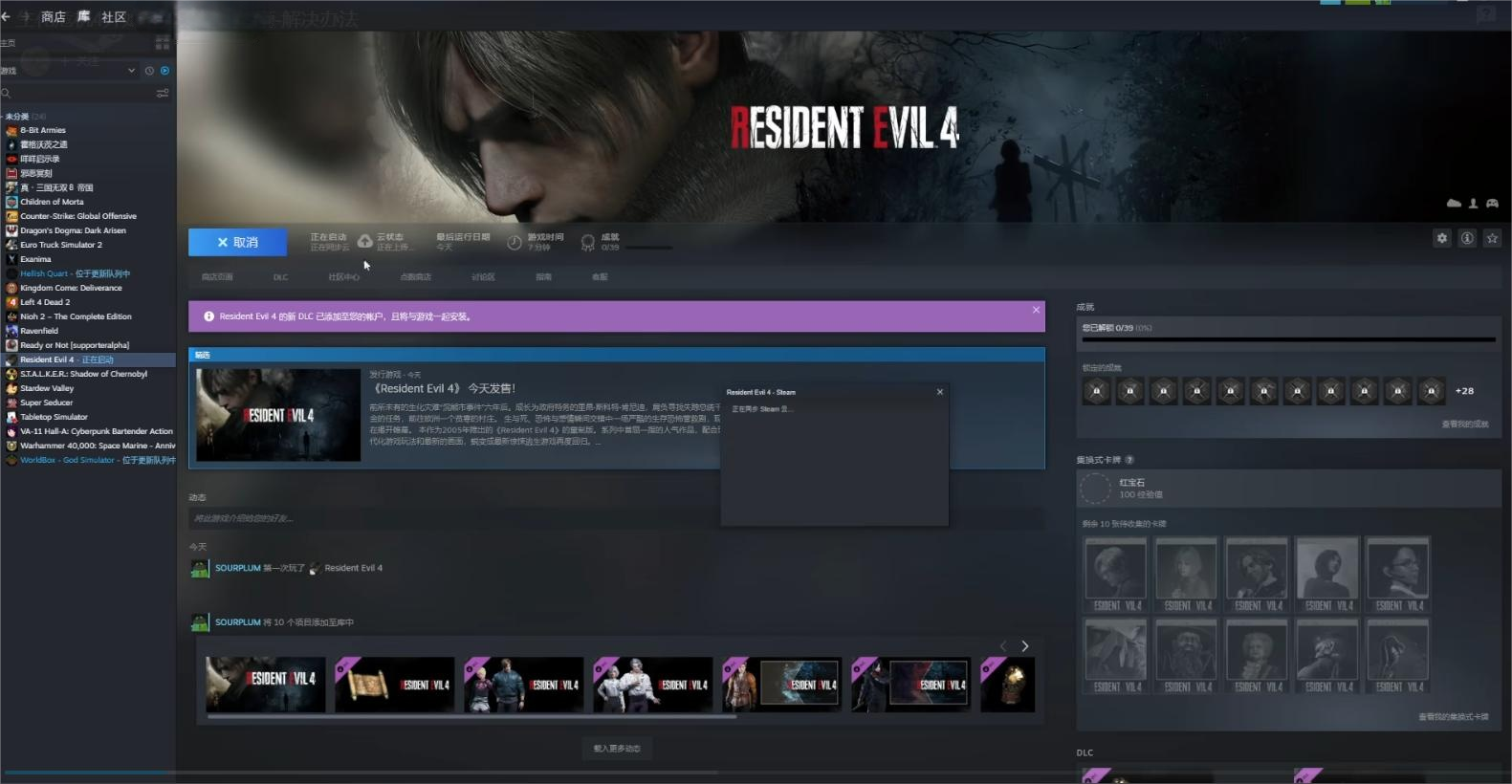This screenshot has height=784, width=1512.
Task: Show next DLC items with right chevron
Action: click(x=1025, y=646)
